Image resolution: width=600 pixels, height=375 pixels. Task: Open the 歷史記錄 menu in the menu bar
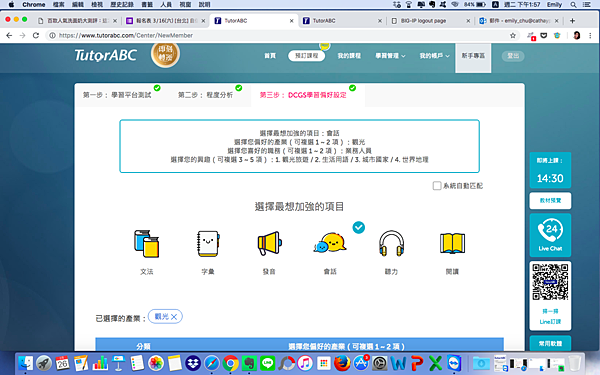pyautogui.click(x=122, y=5)
